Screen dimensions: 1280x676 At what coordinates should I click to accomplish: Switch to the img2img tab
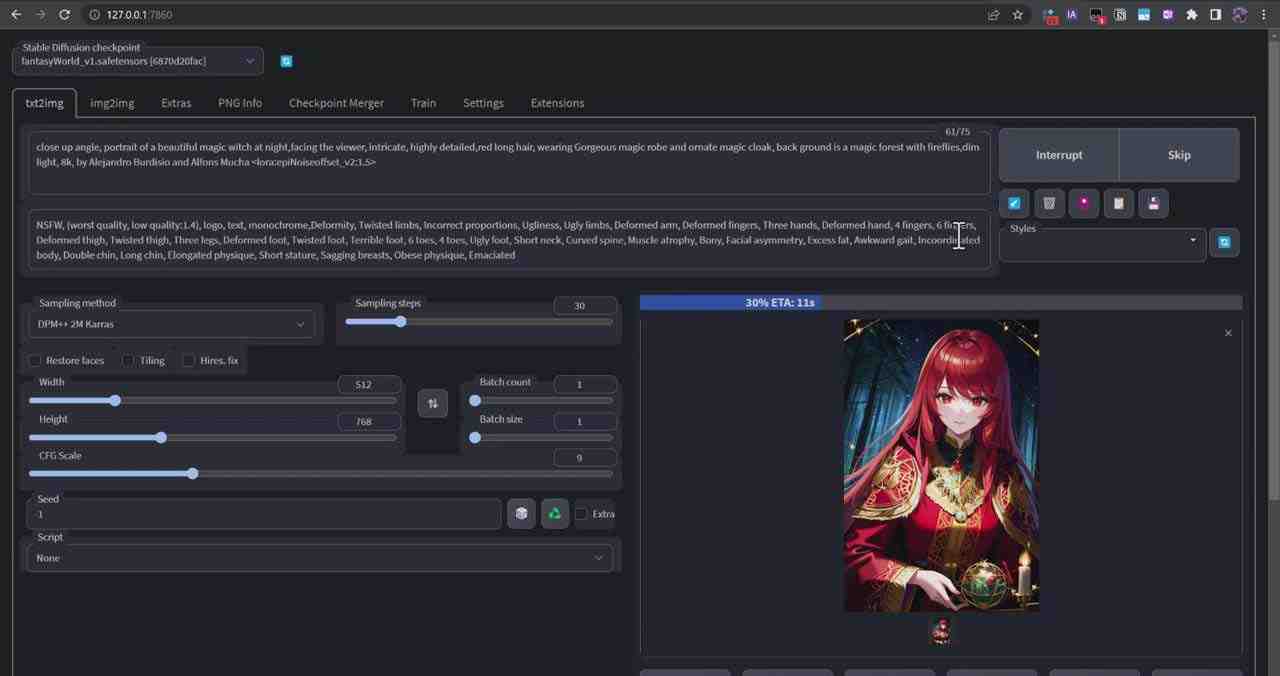(x=111, y=102)
